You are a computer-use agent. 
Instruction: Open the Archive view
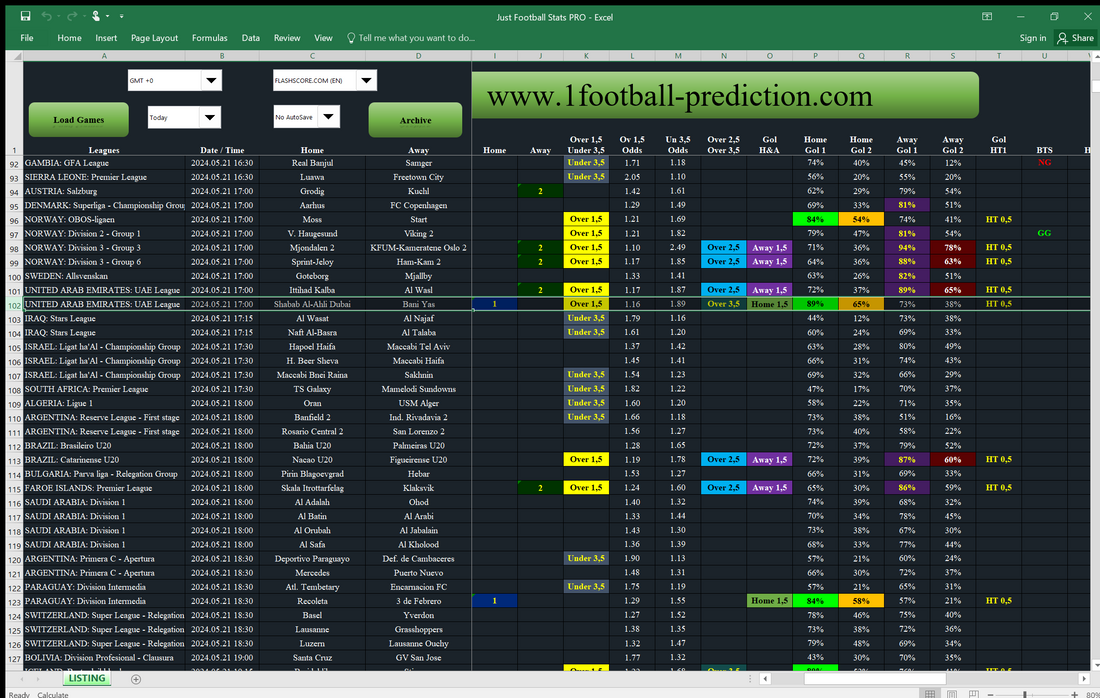[x=415, y=119]
